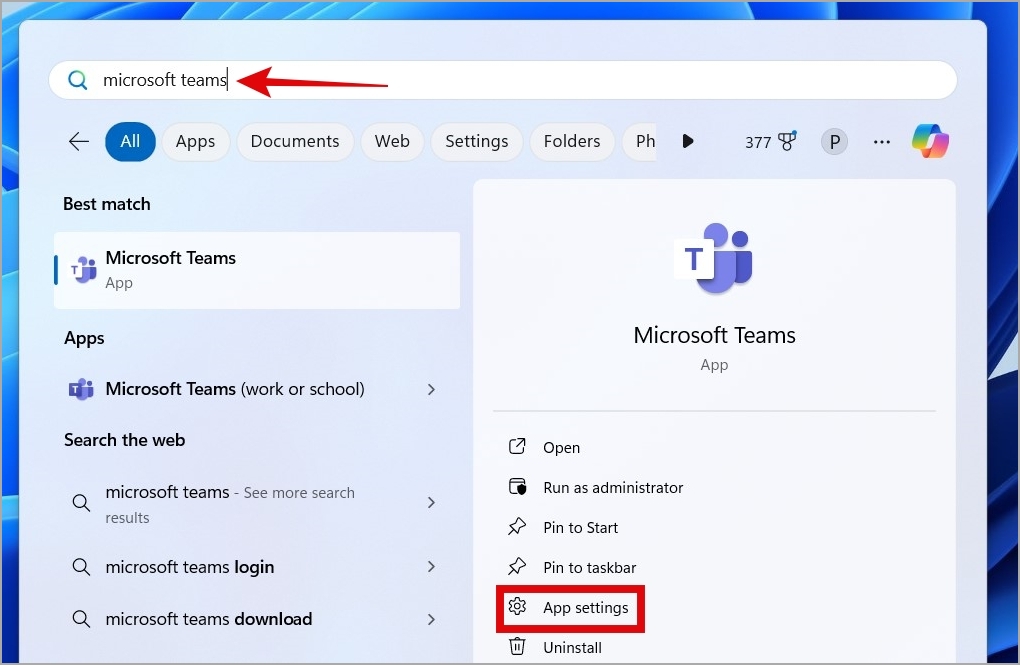Select the All filter tab
Image resolution: width=1020 pixels, height=665 pixels.
pyautogui.click(x=130, y=141)
